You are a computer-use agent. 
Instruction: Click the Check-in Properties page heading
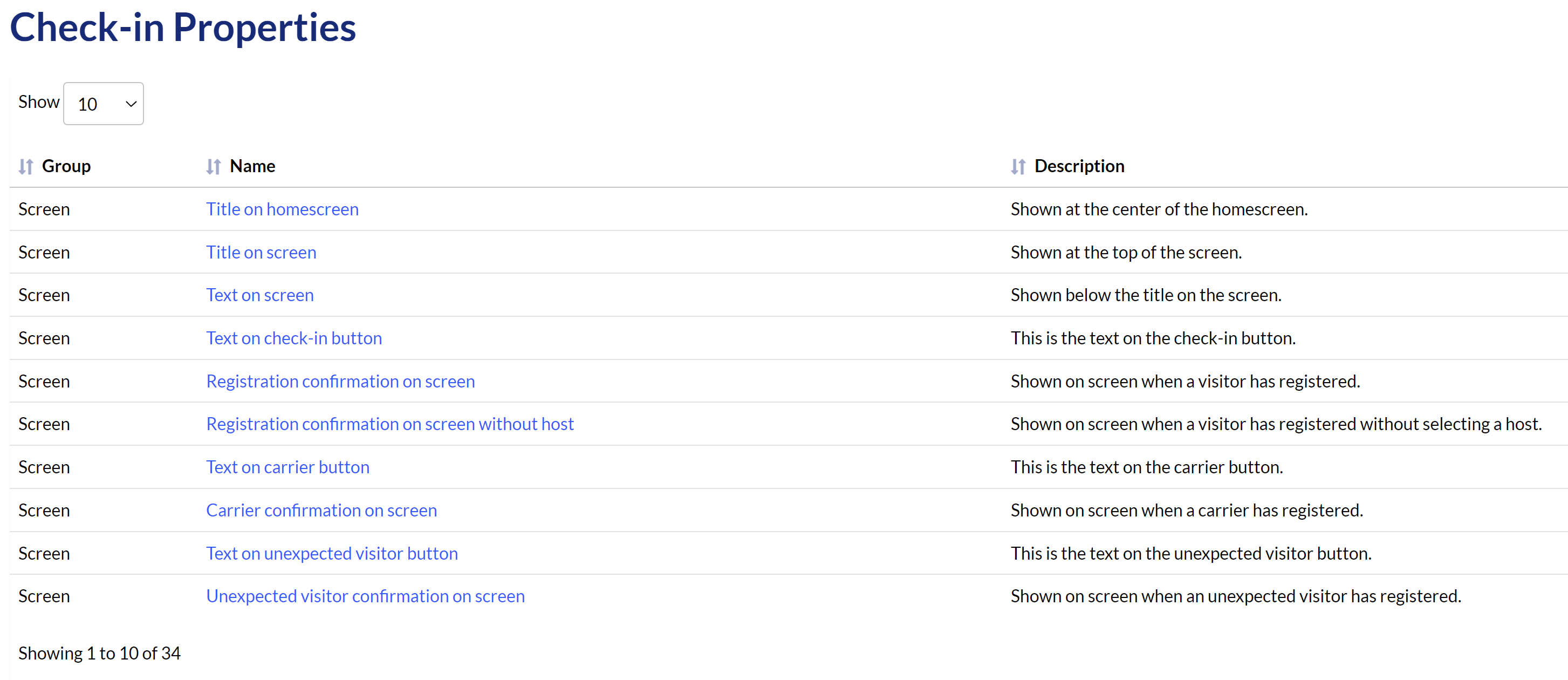point(183,28)
